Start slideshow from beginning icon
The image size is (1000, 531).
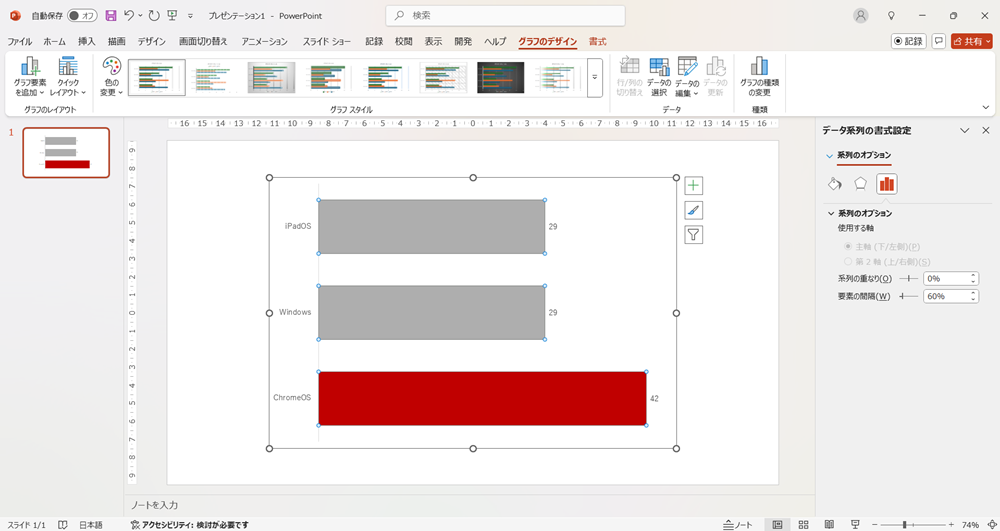[172, 15]
